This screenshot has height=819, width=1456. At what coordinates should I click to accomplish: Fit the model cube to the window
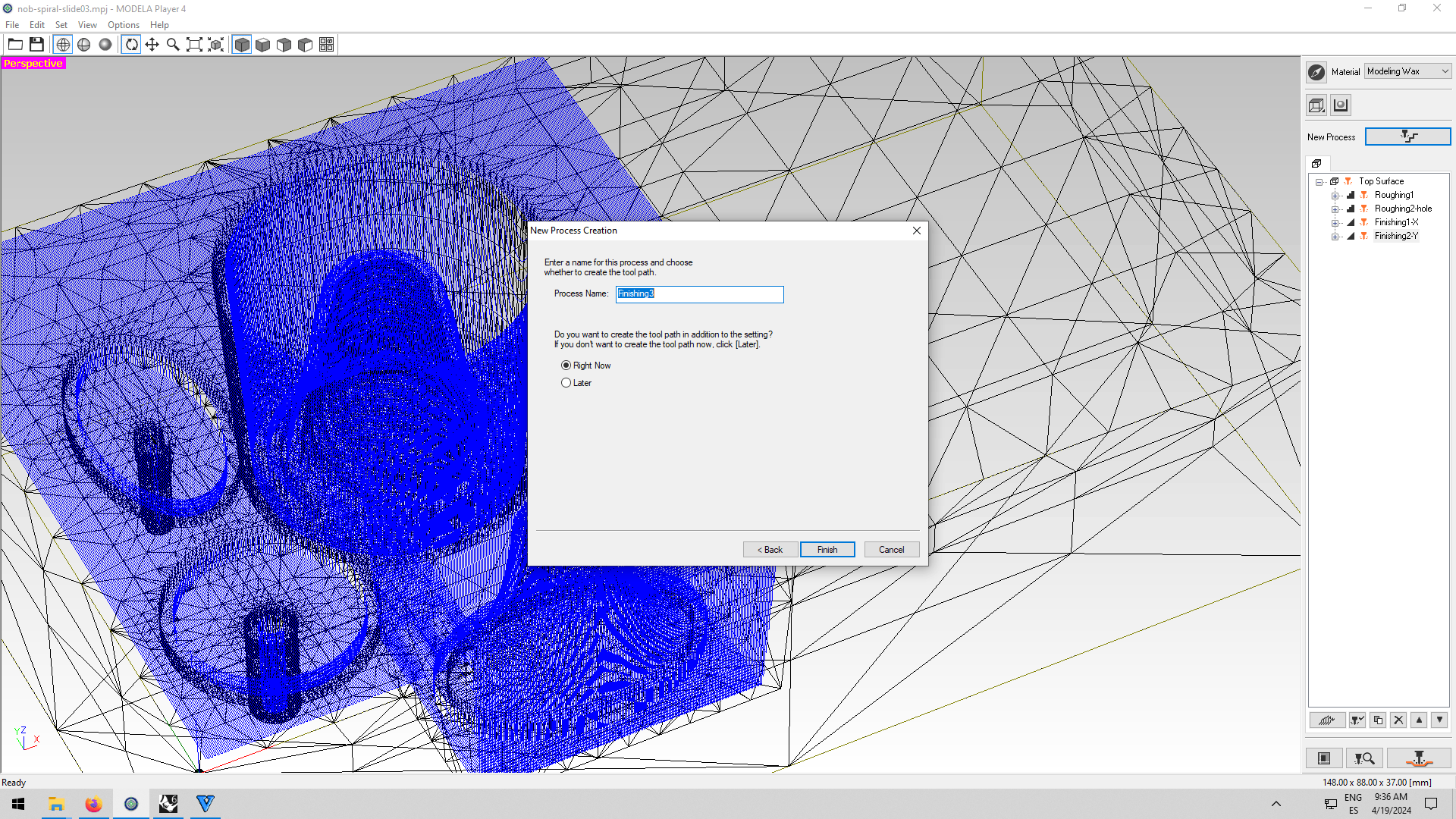click(x=216, y=45)
